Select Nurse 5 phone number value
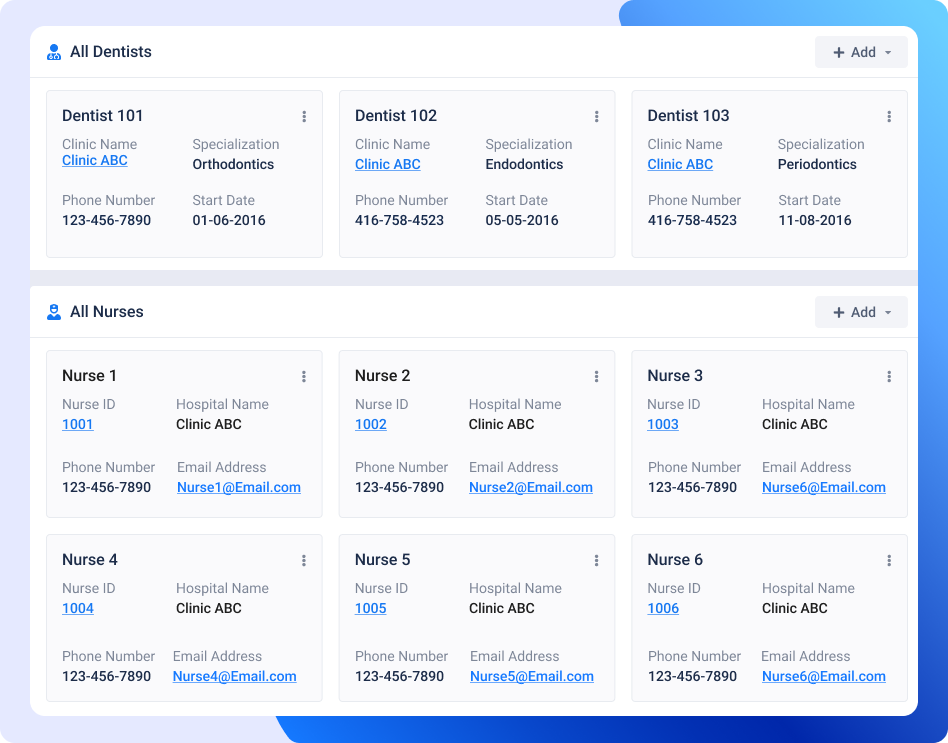948x743 pixels. [x=400, y=676]
